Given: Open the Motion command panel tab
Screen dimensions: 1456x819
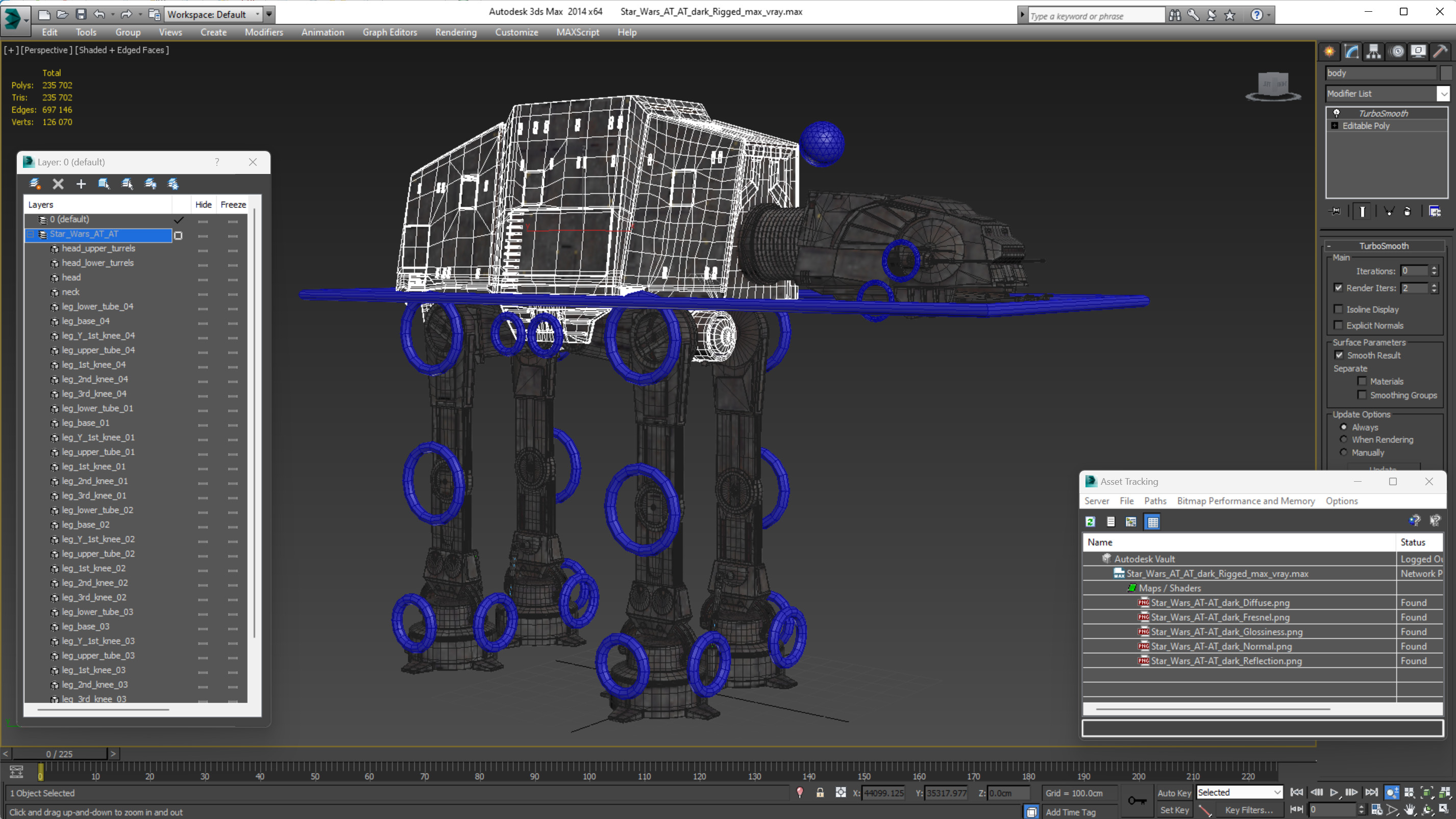Looking at the screenshot, I should click(1397, 52).
